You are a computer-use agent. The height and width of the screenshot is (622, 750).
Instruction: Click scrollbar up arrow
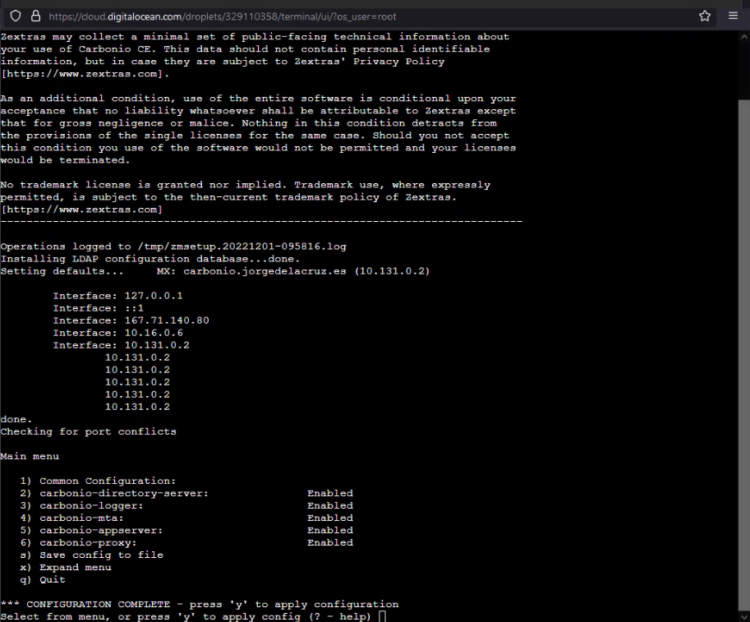pos(744,37)
